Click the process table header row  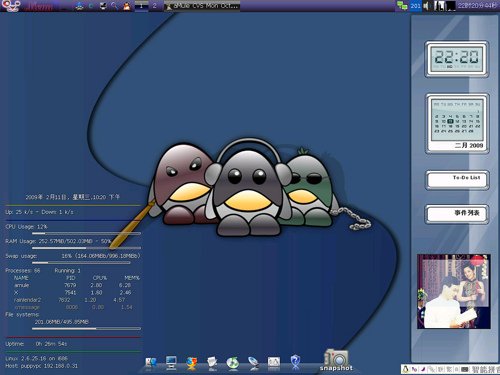[77, 278]
